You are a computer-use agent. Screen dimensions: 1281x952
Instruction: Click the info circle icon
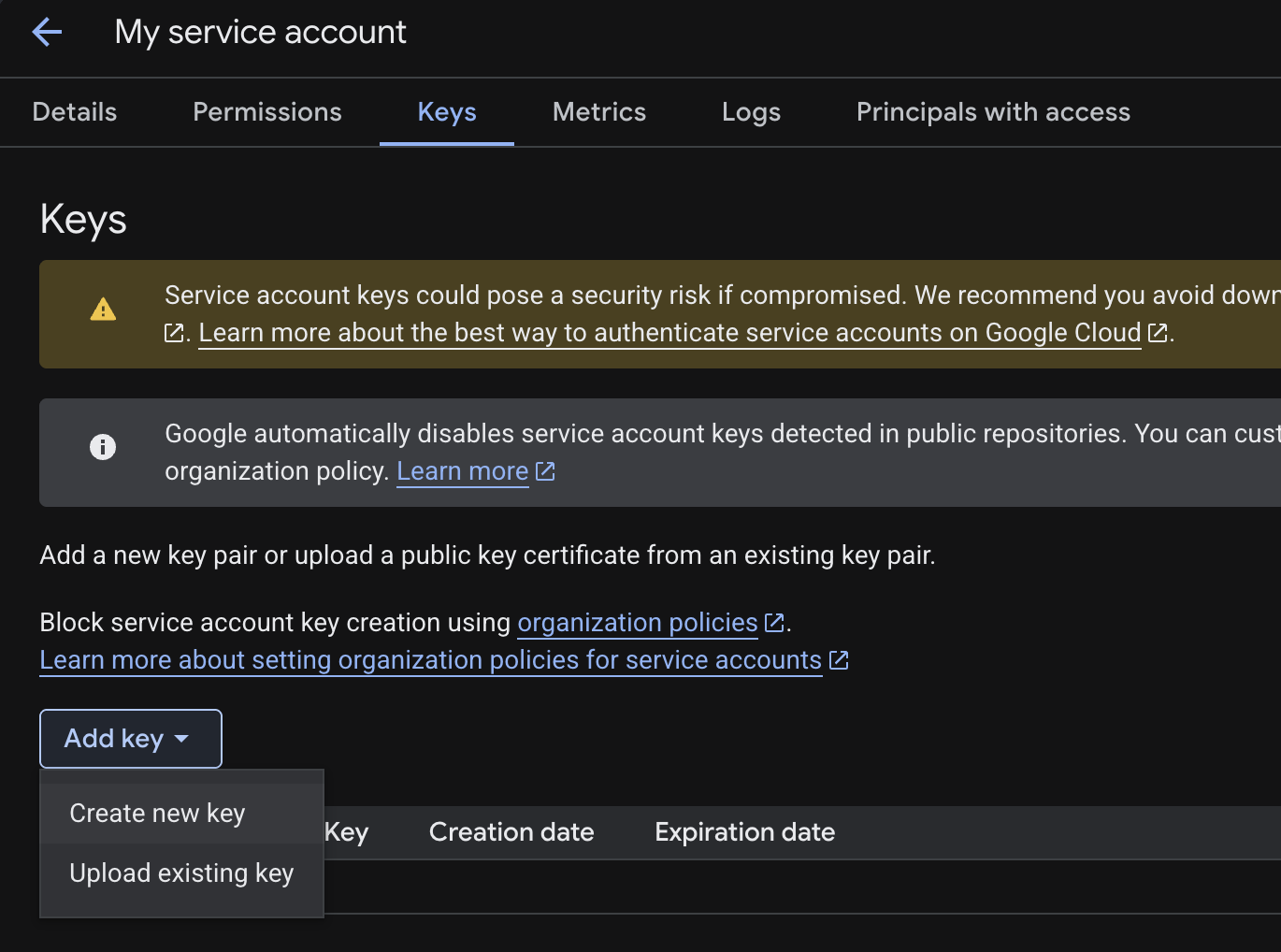(x=103, y=447)
